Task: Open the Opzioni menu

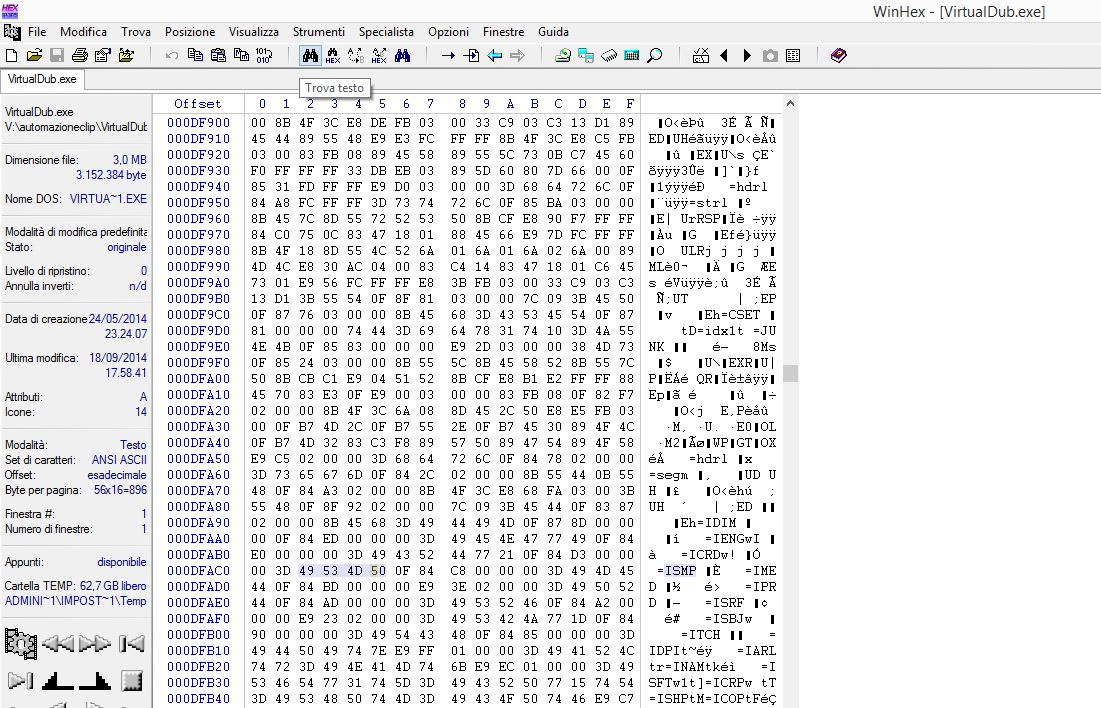Action: [449, 32]
